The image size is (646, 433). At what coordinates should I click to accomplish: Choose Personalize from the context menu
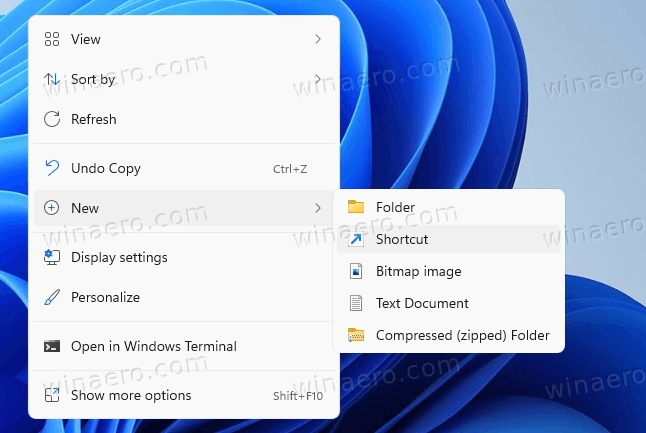point(105,297)
